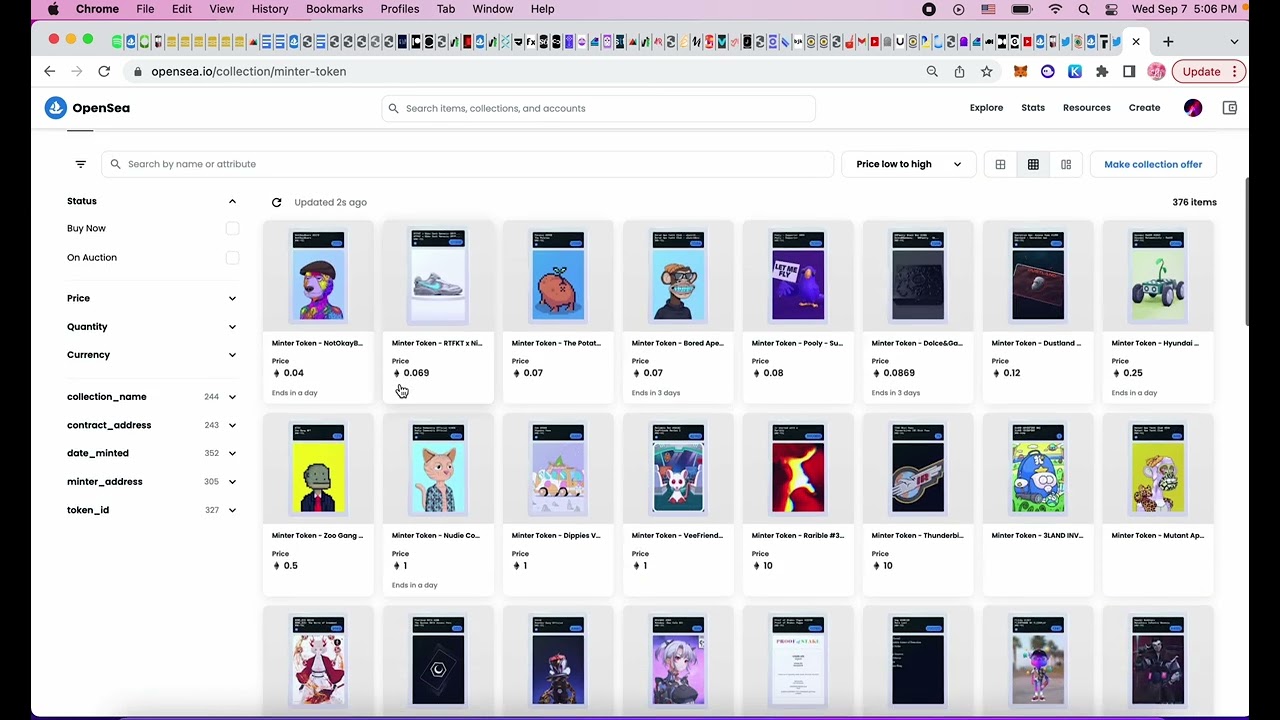The width and height of the screenshot is (1280, 720).
Task: Click the address bar URL
Action: coord(248,71)
